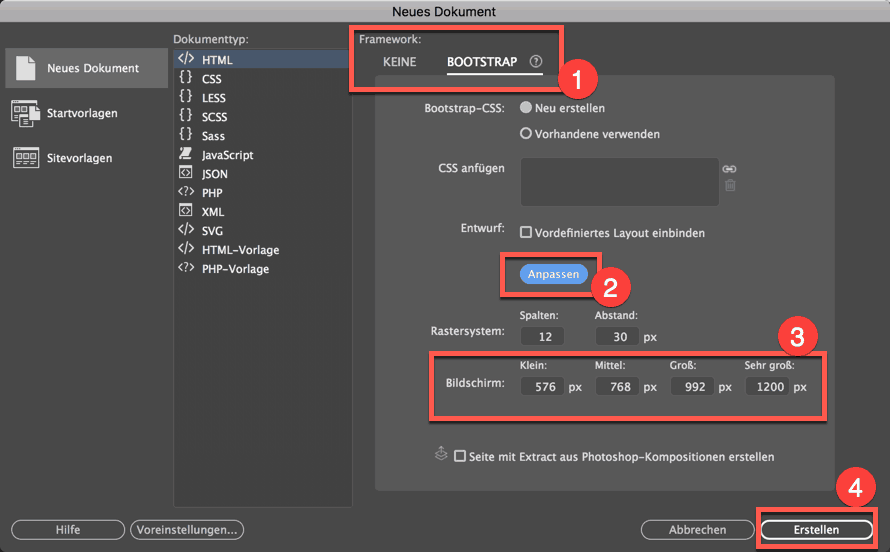This screenshot has width=890, height=552.
Task: Click the HTML code-bracket icon
Action: click(x=186, y=58)
